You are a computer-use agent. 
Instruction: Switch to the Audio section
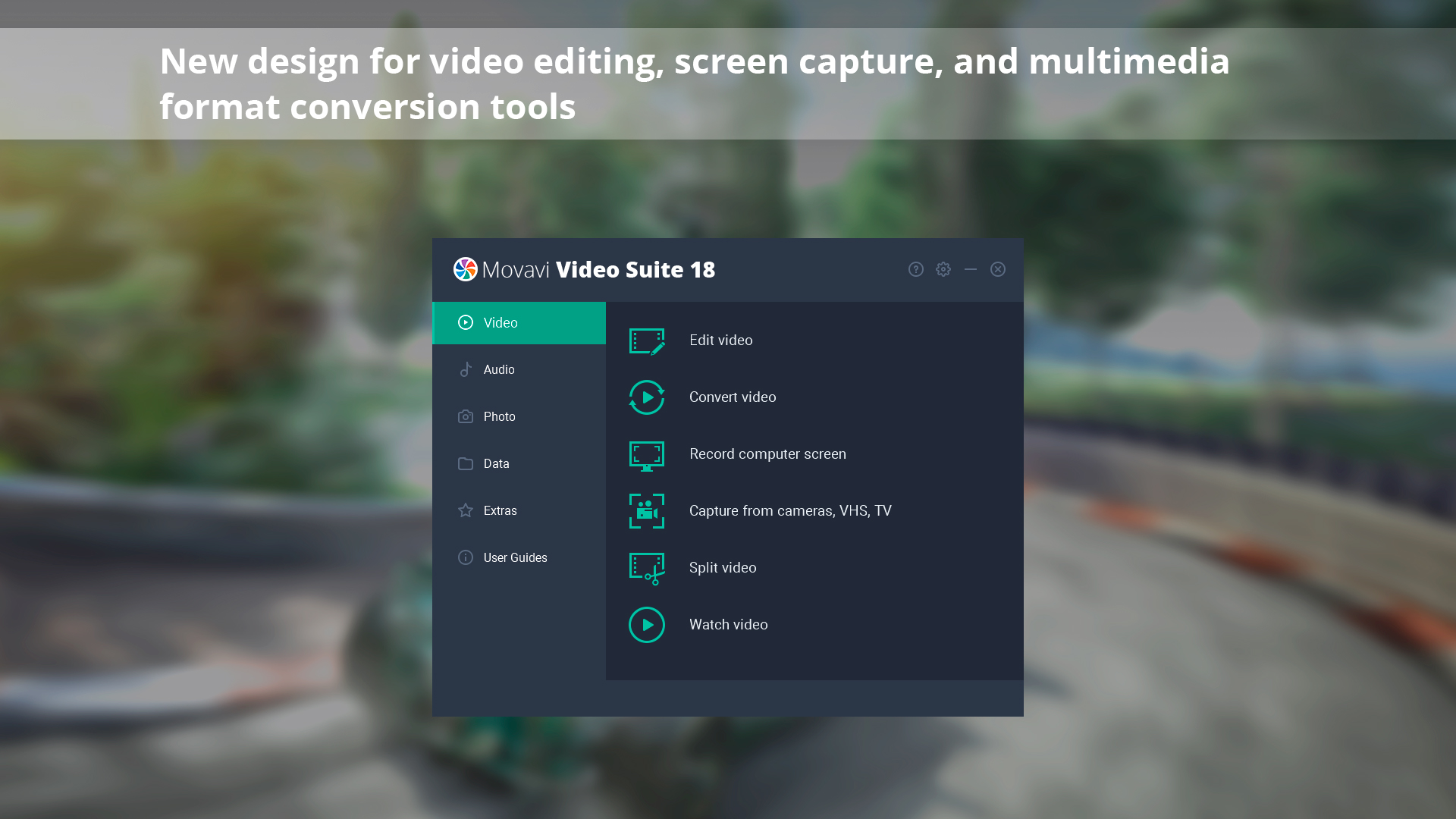click(x=498, y=369)
